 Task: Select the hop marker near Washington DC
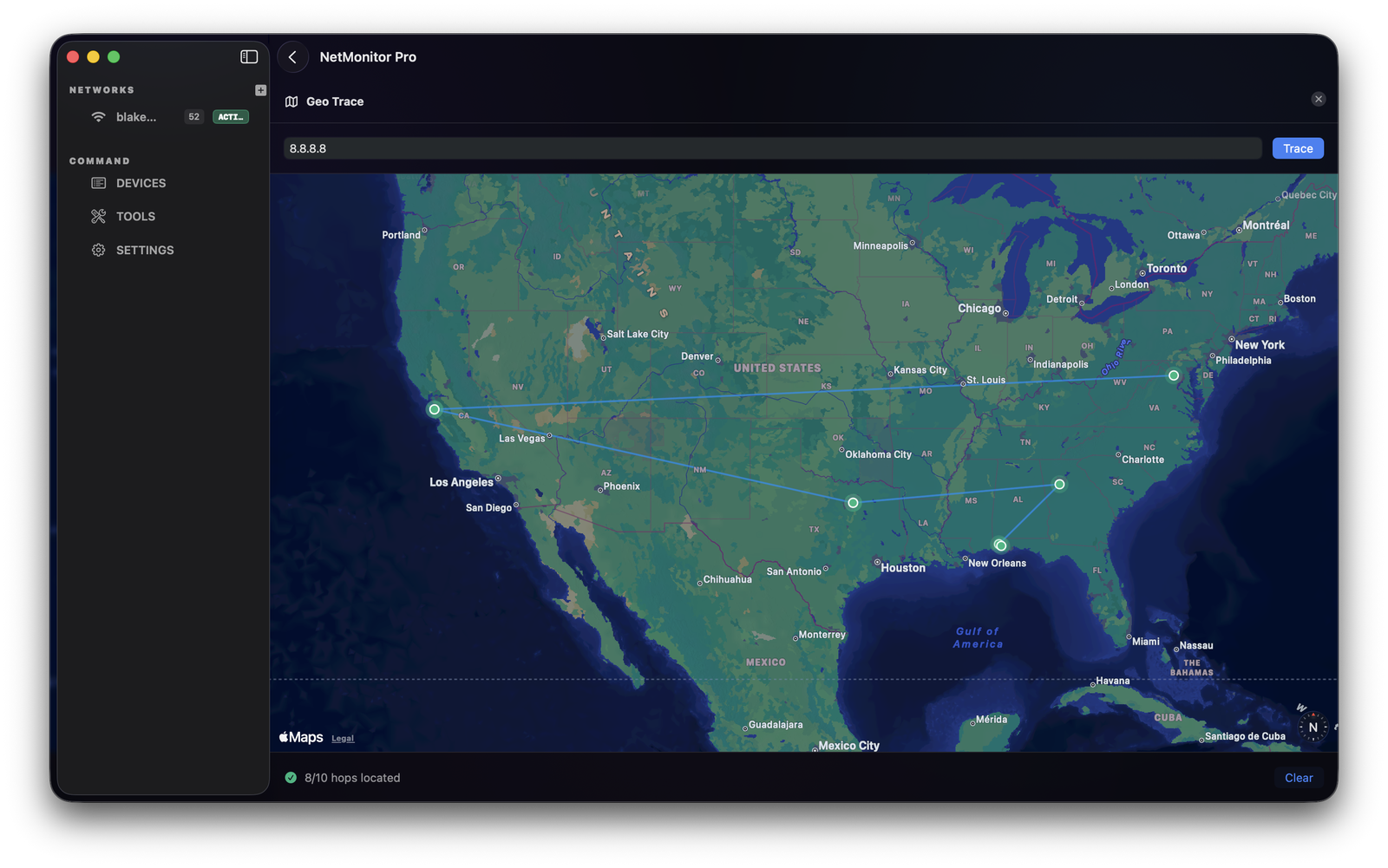(1174, 375)
